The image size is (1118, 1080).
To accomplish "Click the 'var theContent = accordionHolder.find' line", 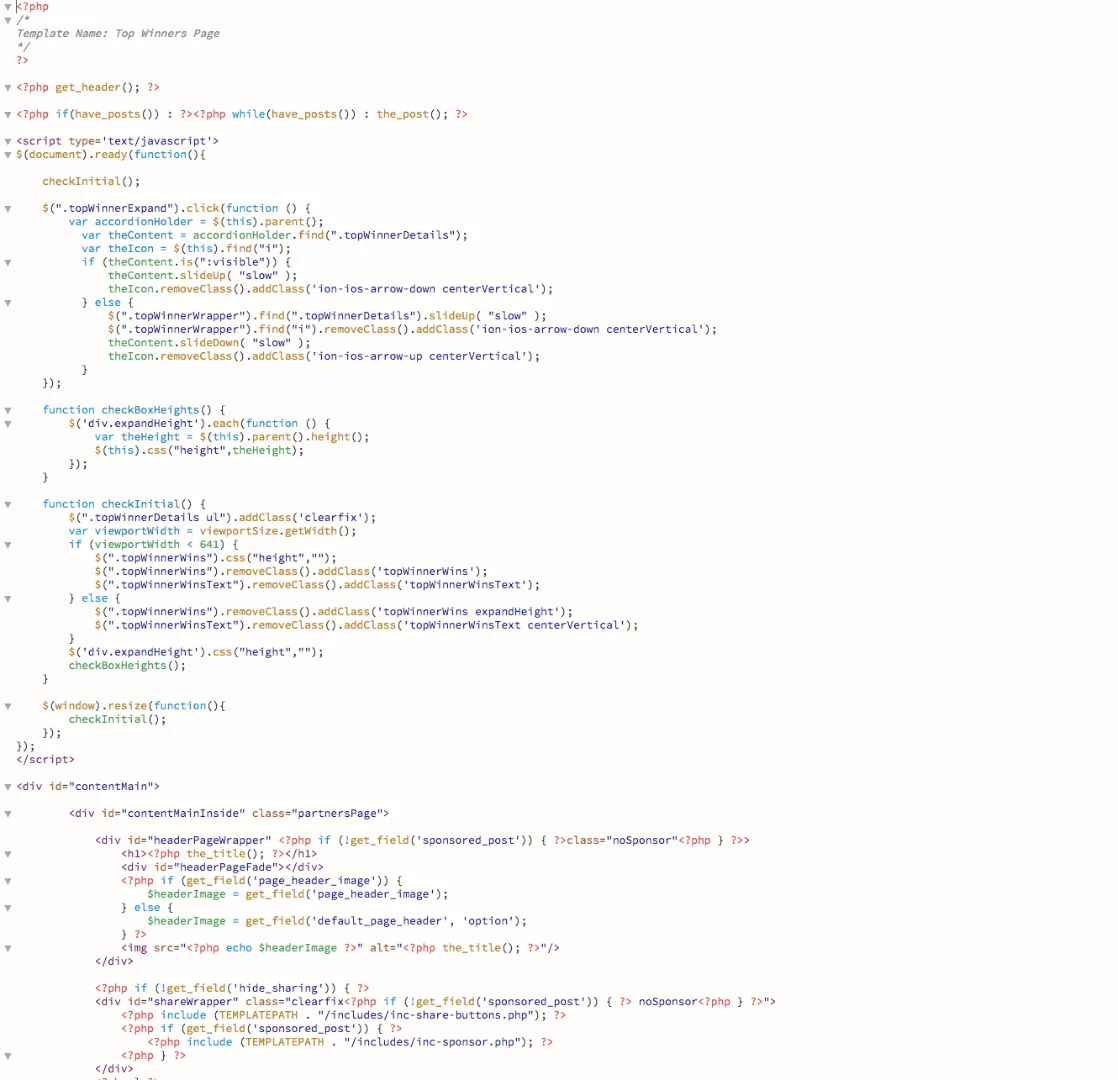I will pos(275,235).
